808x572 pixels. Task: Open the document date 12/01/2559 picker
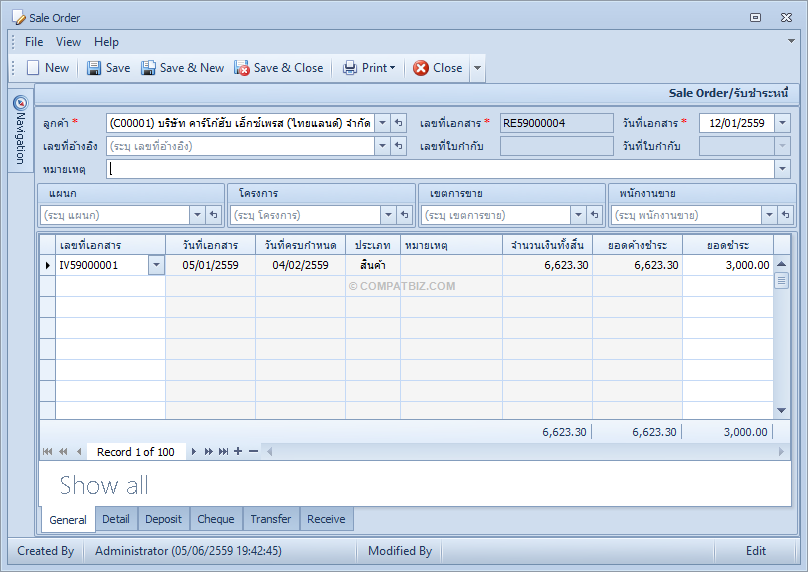click(x=783, y=123)
